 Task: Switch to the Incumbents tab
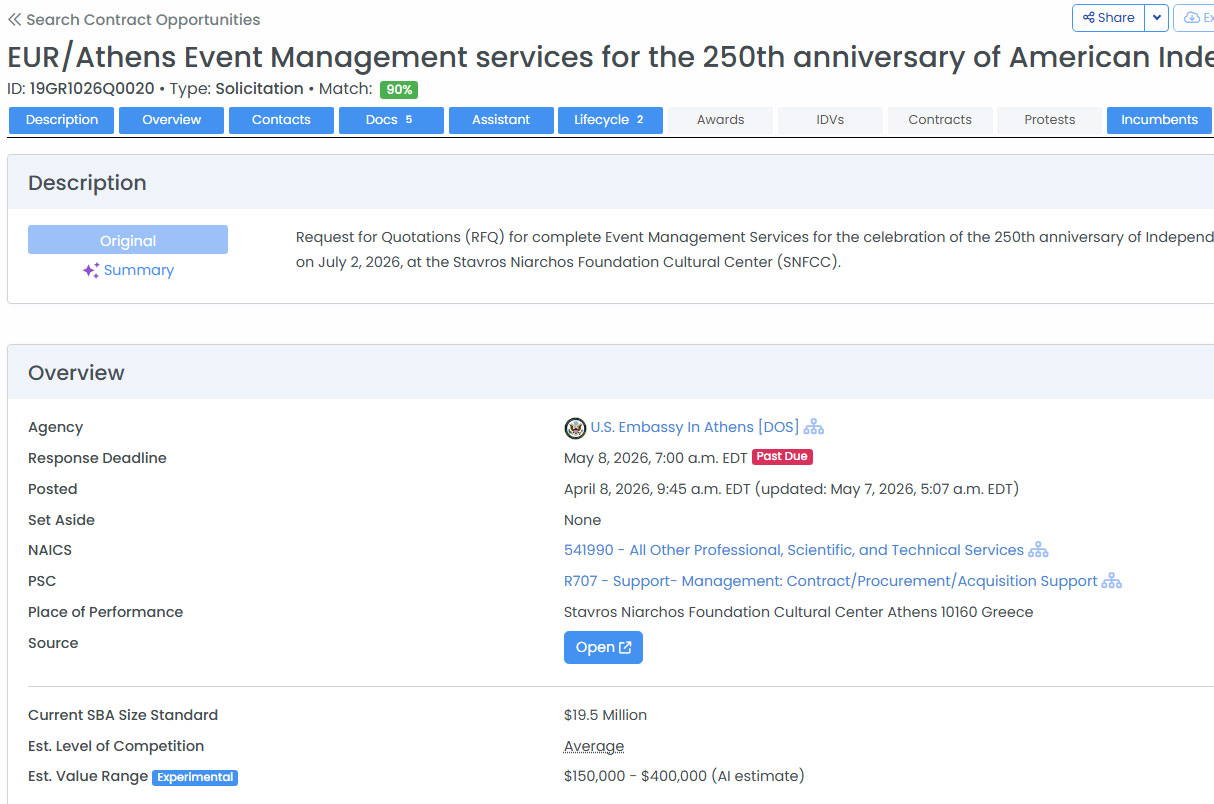(1160, 120)
